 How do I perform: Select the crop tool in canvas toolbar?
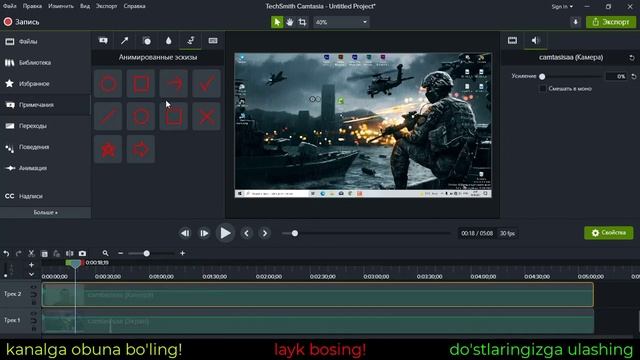(x=302, y=22)
